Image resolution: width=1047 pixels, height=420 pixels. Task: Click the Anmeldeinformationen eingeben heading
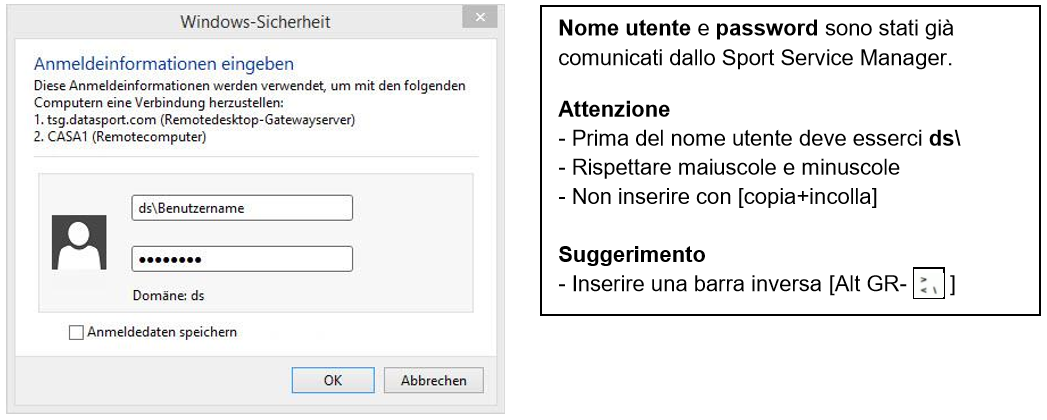pos(164,65)
